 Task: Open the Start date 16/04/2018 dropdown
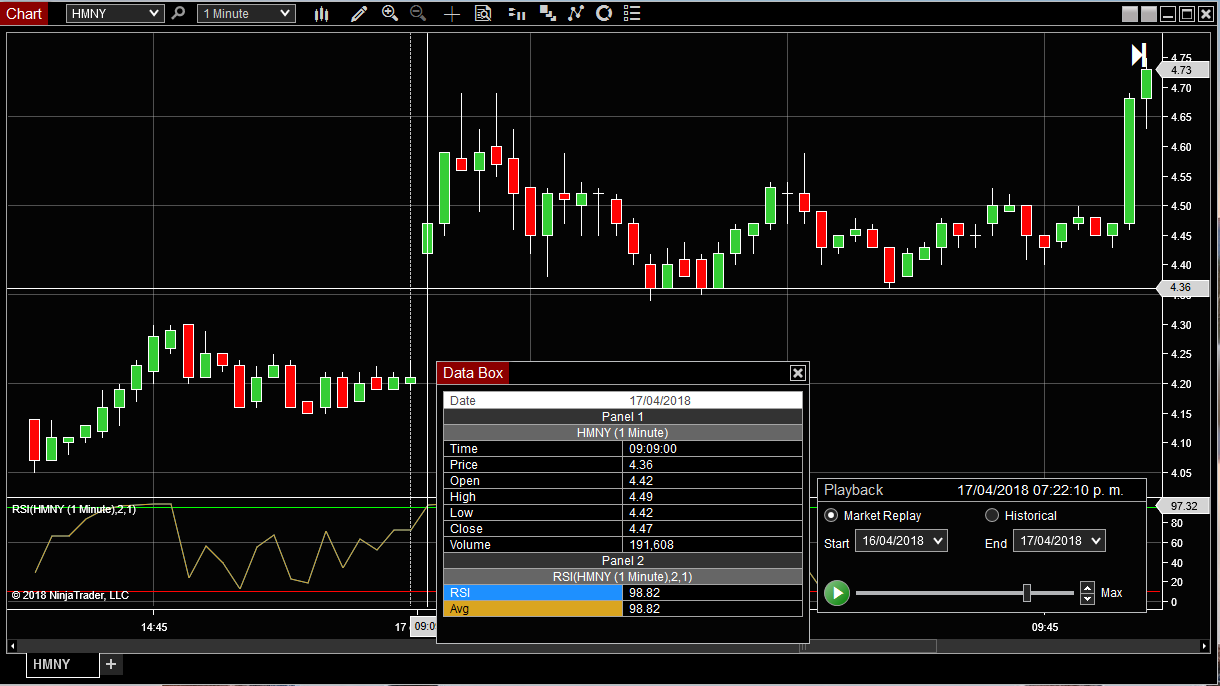click(x=901, y=541)
